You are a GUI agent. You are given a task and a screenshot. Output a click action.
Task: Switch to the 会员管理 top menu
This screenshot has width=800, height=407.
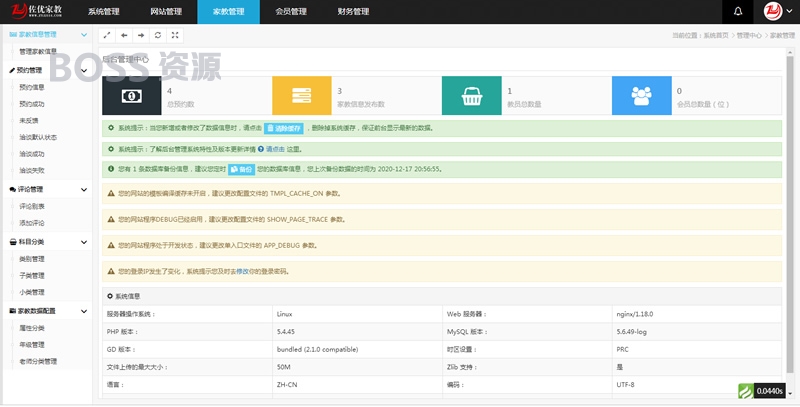click(291, 12)
